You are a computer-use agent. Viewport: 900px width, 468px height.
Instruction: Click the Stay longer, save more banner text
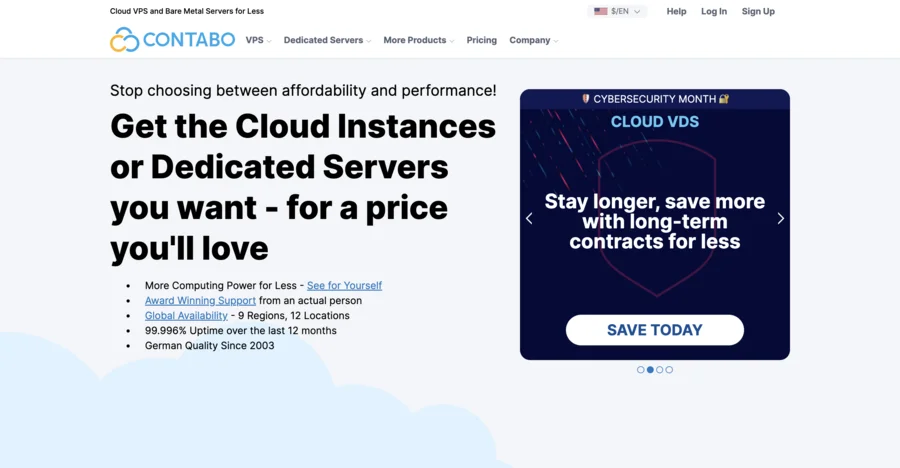tap(655, 222)
